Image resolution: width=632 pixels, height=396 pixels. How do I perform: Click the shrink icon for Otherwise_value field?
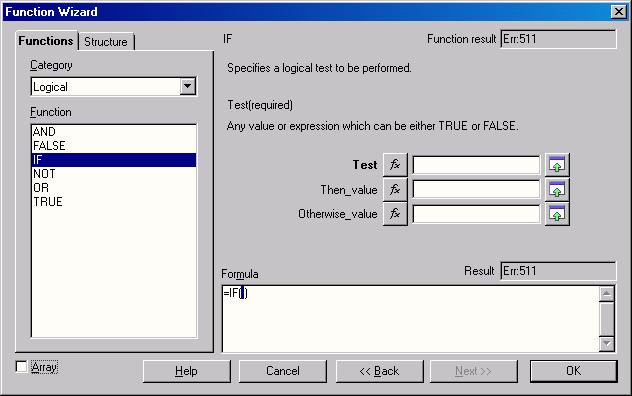coord(557,214)
